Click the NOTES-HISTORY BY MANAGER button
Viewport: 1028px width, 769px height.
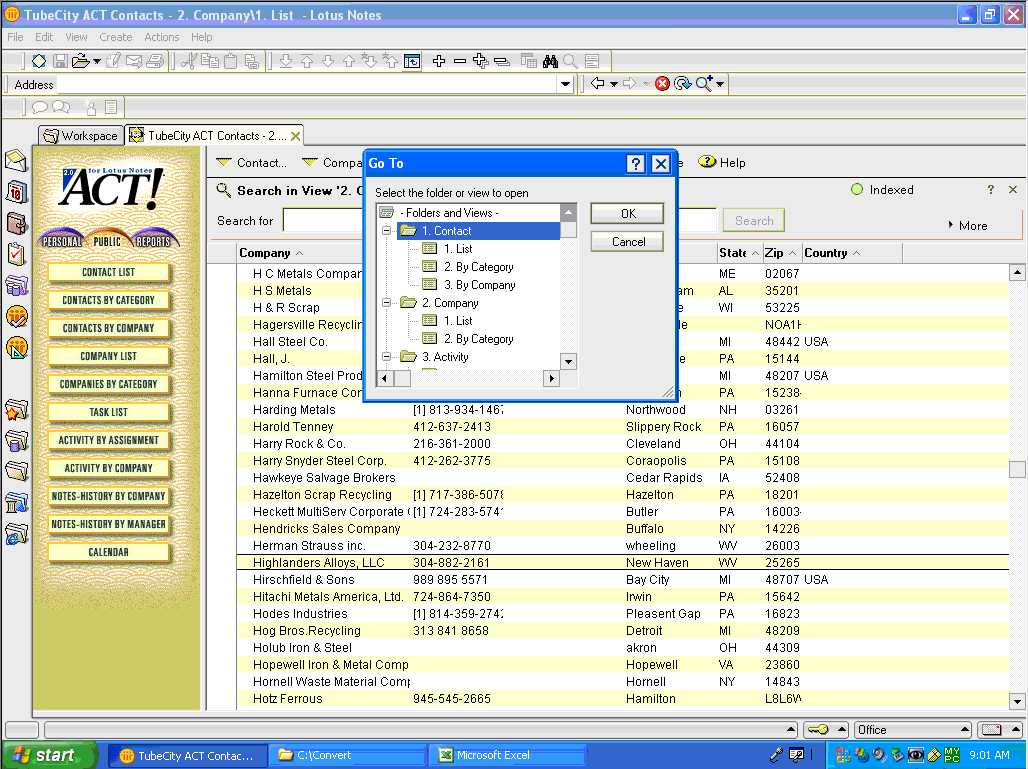click(x=108, y=524)
